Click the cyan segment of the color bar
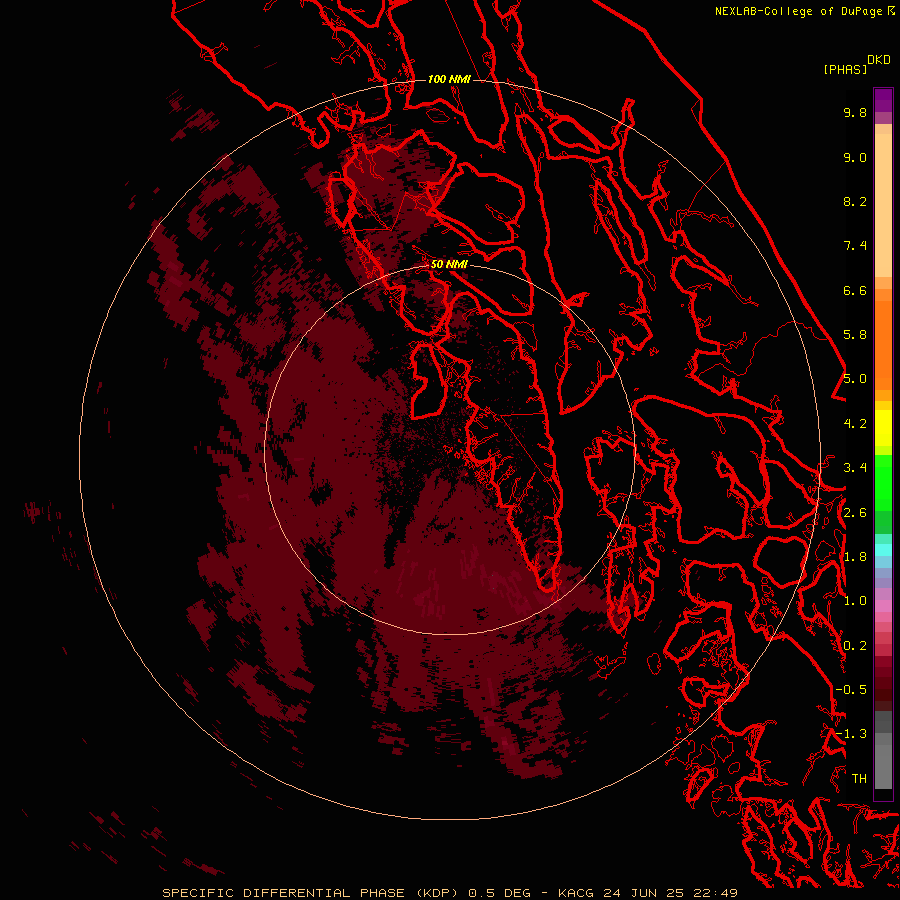 click(883, 550)
